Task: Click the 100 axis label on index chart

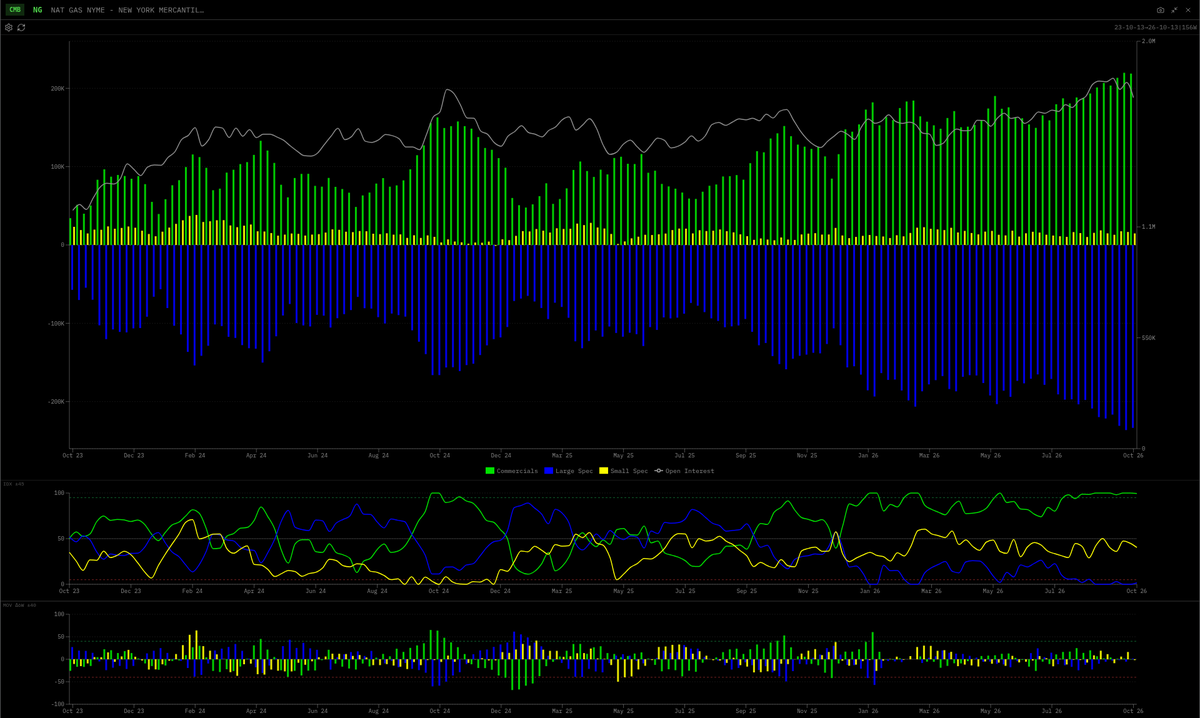Action: pyautogui.click(x=59, y=493)
